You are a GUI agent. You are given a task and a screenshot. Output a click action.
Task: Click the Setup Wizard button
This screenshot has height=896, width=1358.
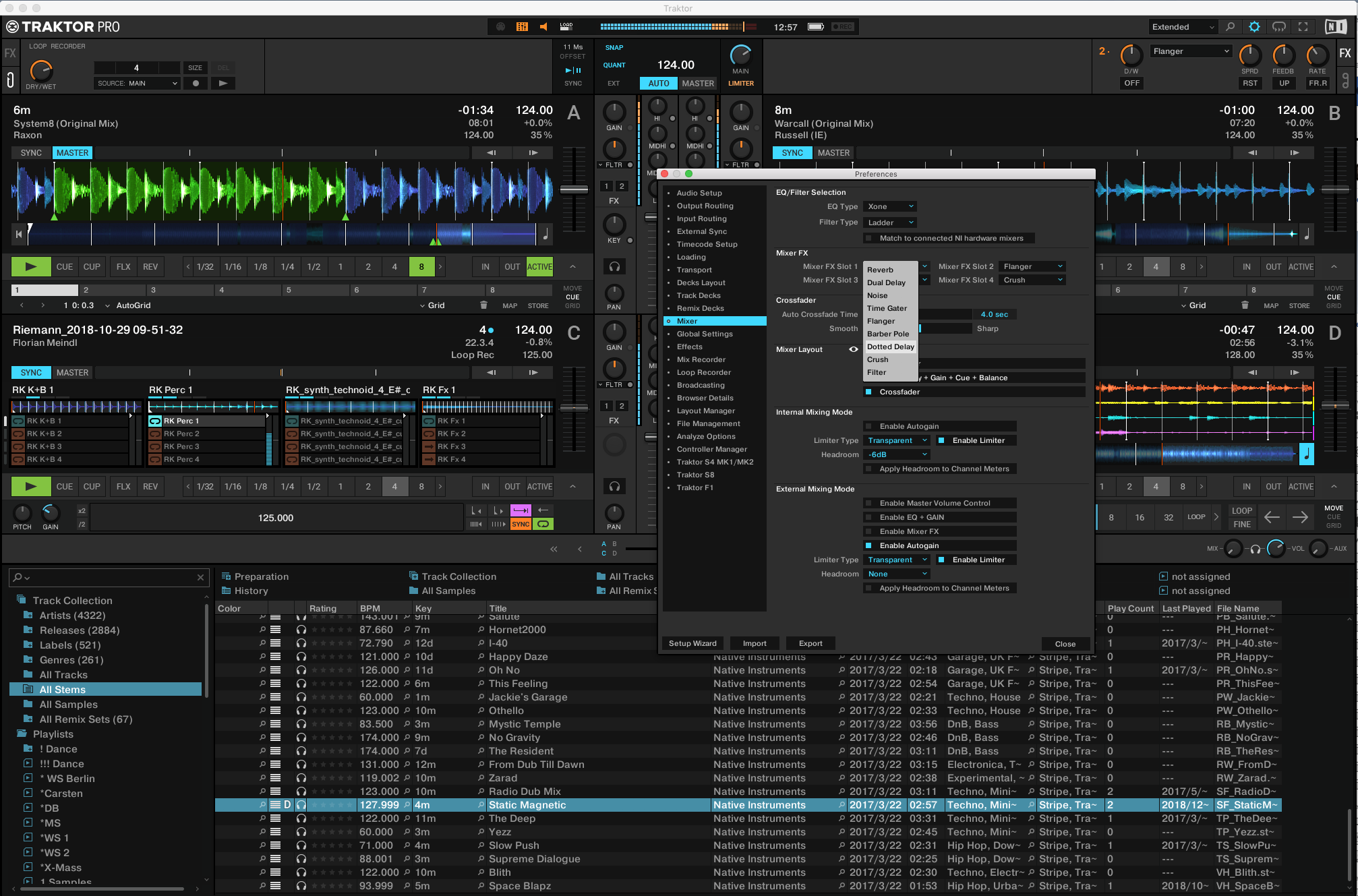(x=692, y=643)
